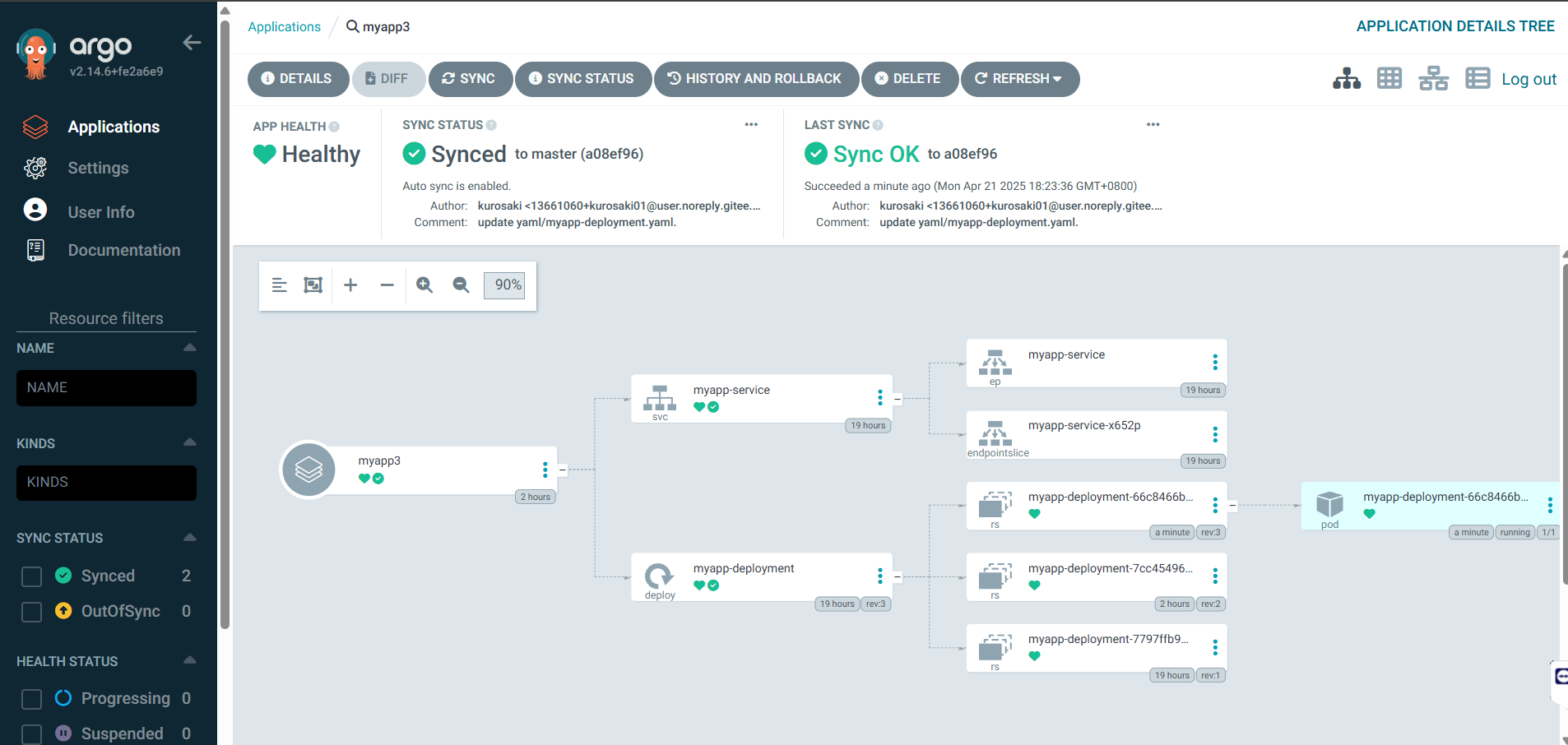Enable the OutOfSync filter checkbox
1568x745 pixels.
pyautogui.click(x=31, y=612)
